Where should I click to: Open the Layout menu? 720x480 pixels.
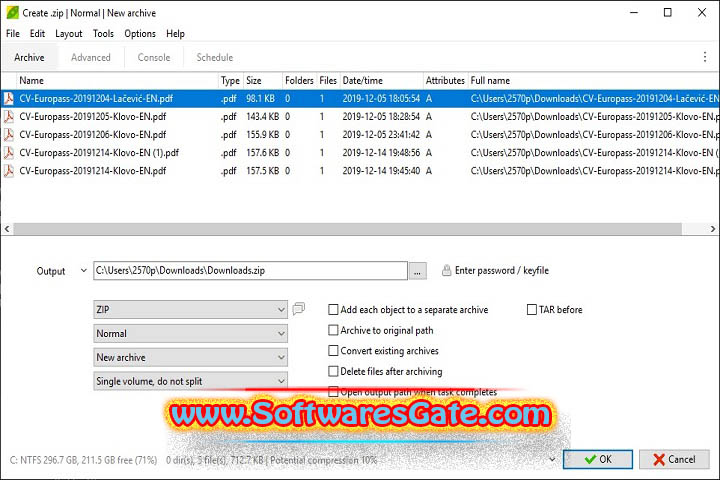coord(68,34)
